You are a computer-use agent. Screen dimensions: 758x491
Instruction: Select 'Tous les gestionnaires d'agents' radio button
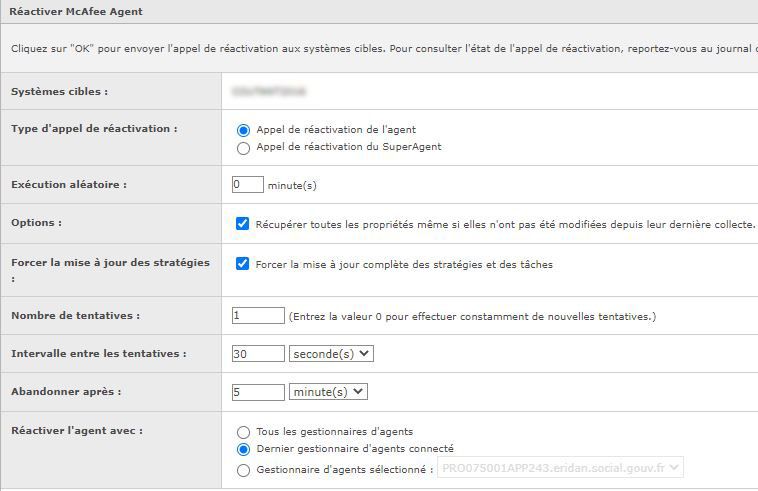[243, 432]
